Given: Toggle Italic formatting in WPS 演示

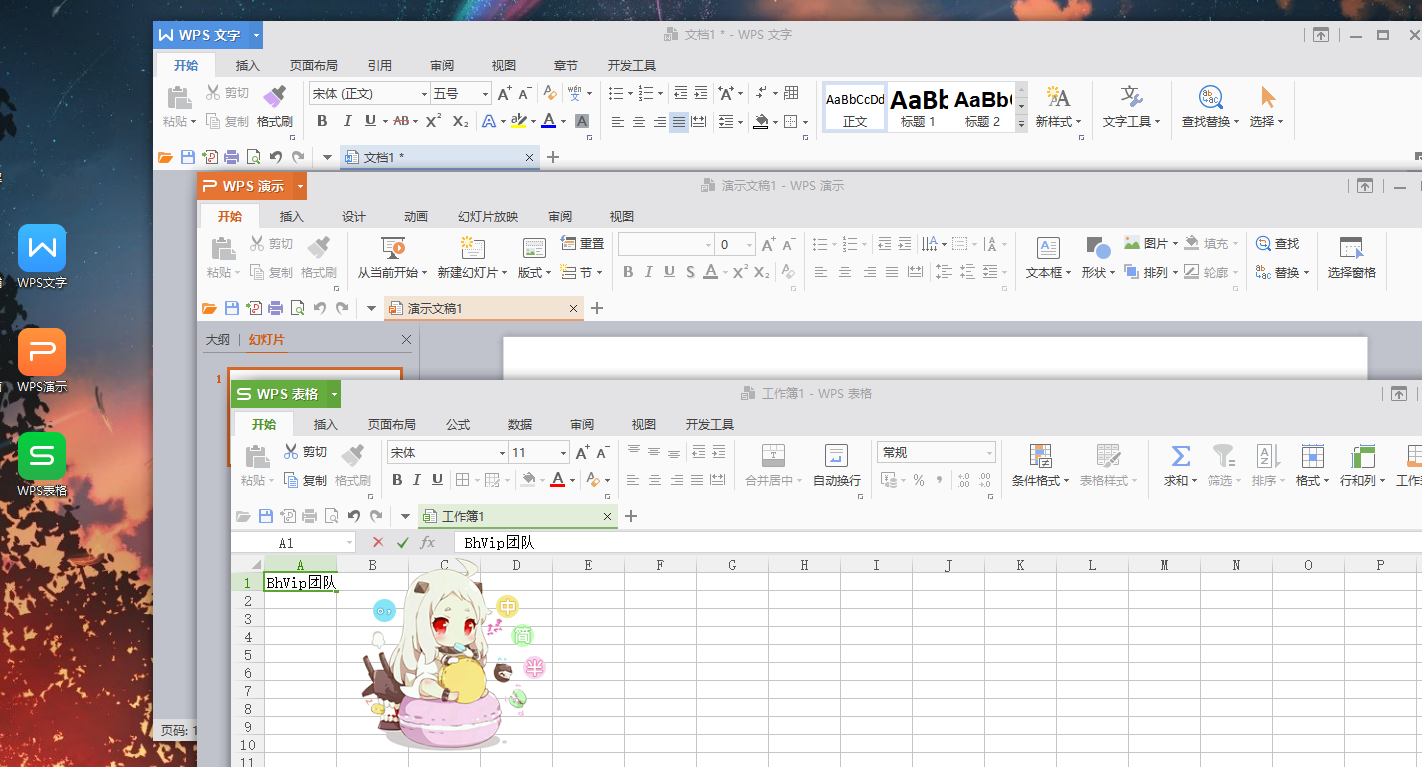Looking at the screenshot, I should [x=647, y=271].
